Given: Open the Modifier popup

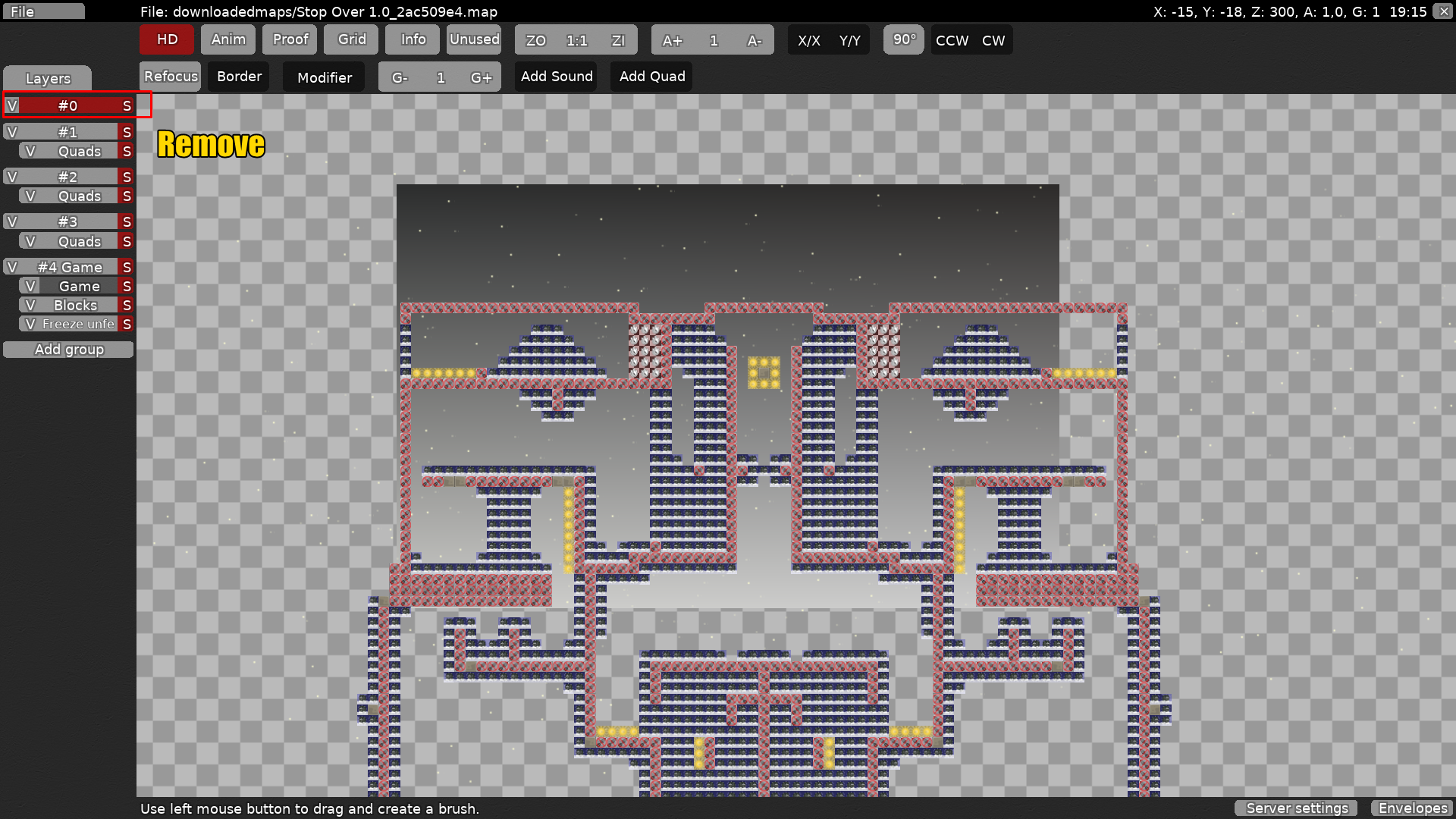Looking at the screenshot, I should click(324, 77).
